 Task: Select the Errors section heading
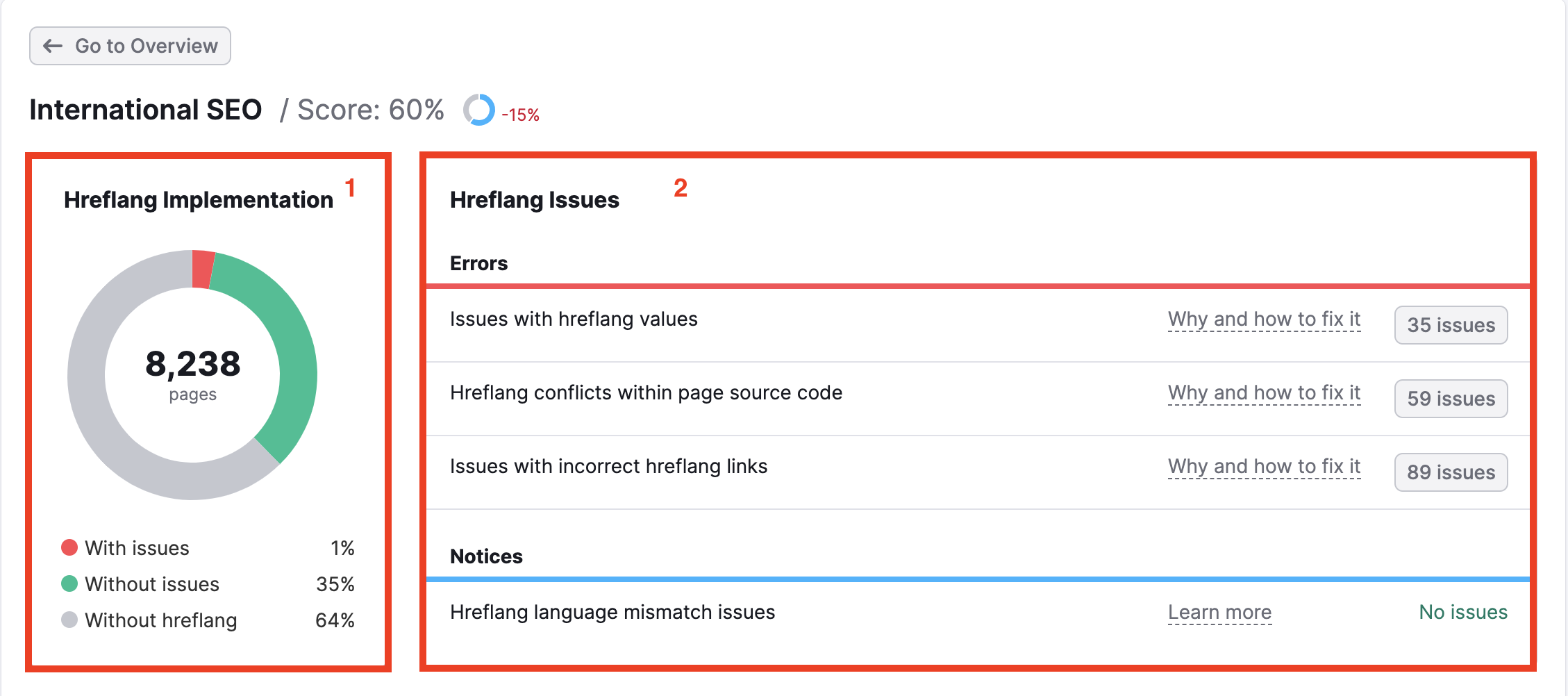[478, 263]
